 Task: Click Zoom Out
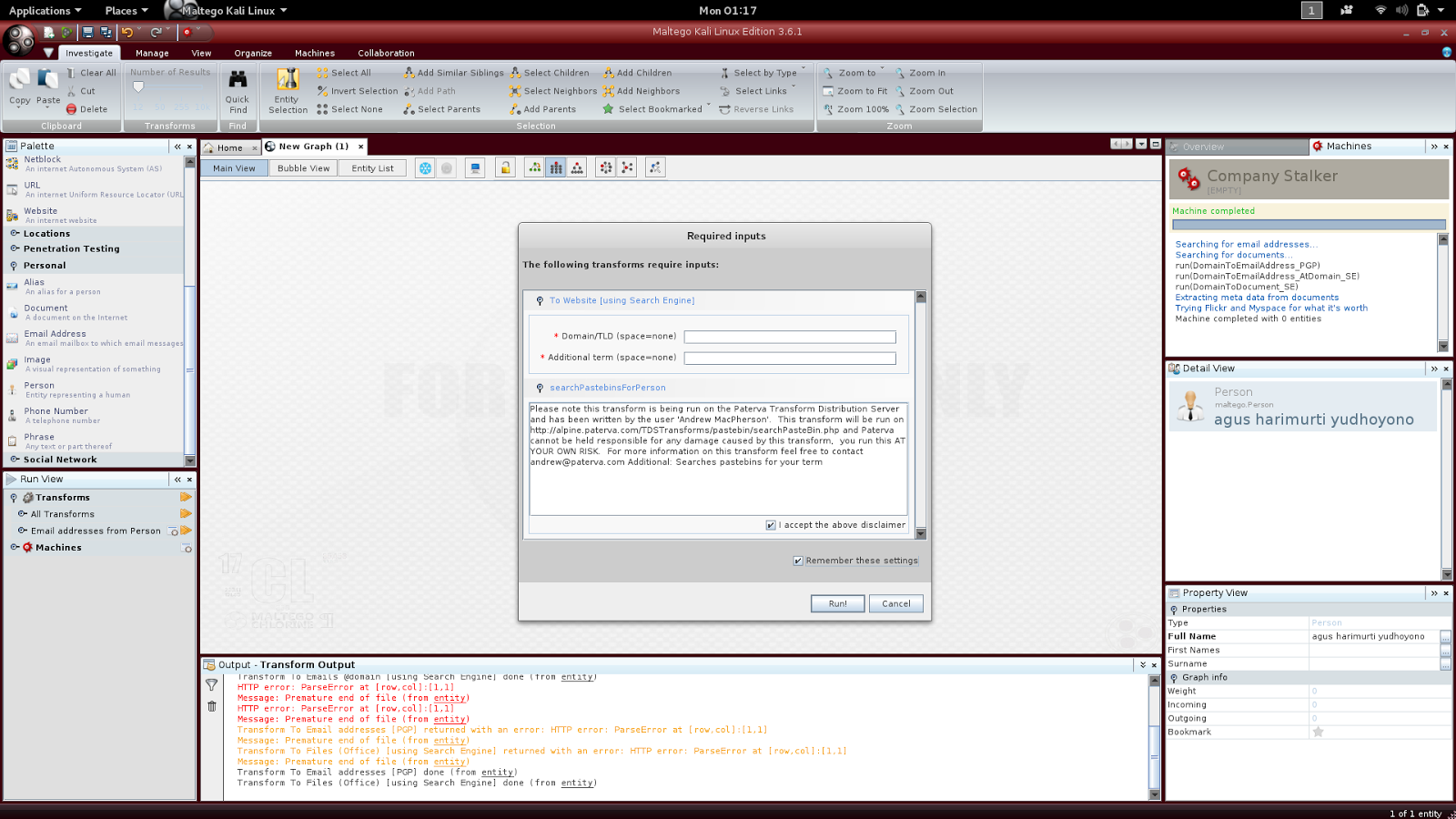[925, 91]
